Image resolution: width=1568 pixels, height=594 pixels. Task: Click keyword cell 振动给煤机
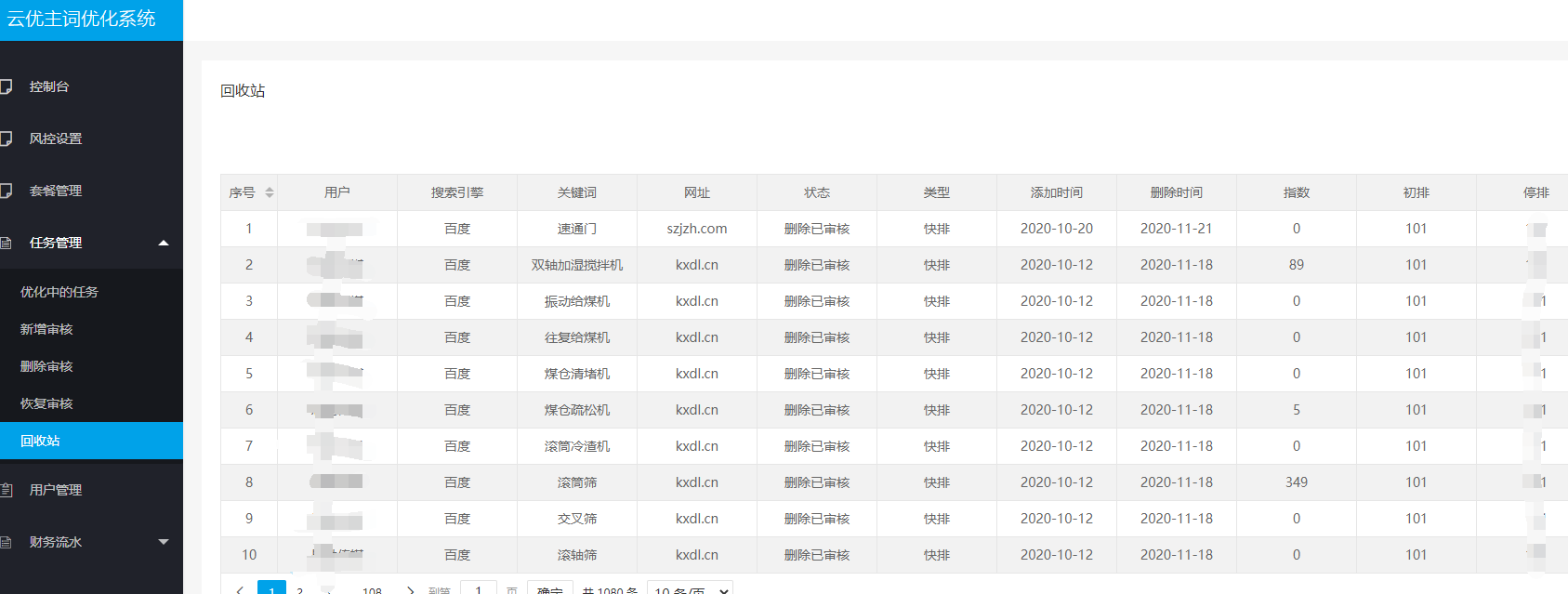click(577, 301)
